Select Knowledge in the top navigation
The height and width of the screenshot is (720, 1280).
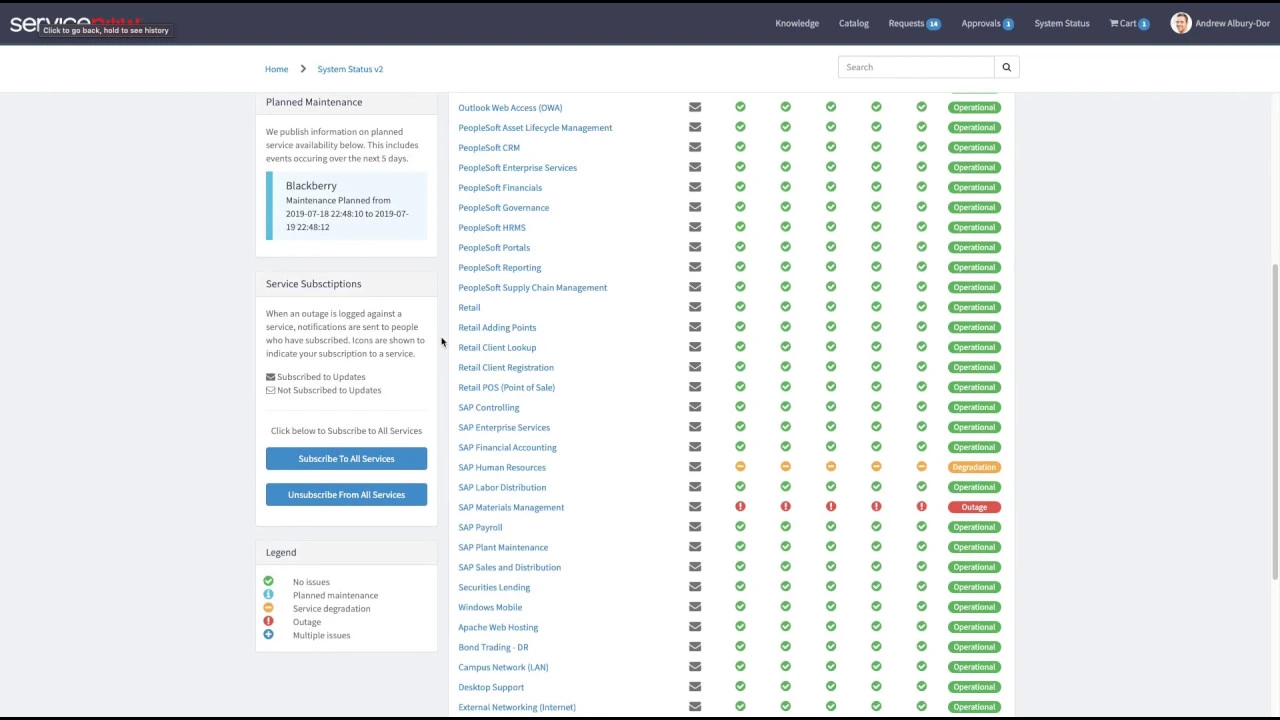pyautogui.click(x=797, y=23)
